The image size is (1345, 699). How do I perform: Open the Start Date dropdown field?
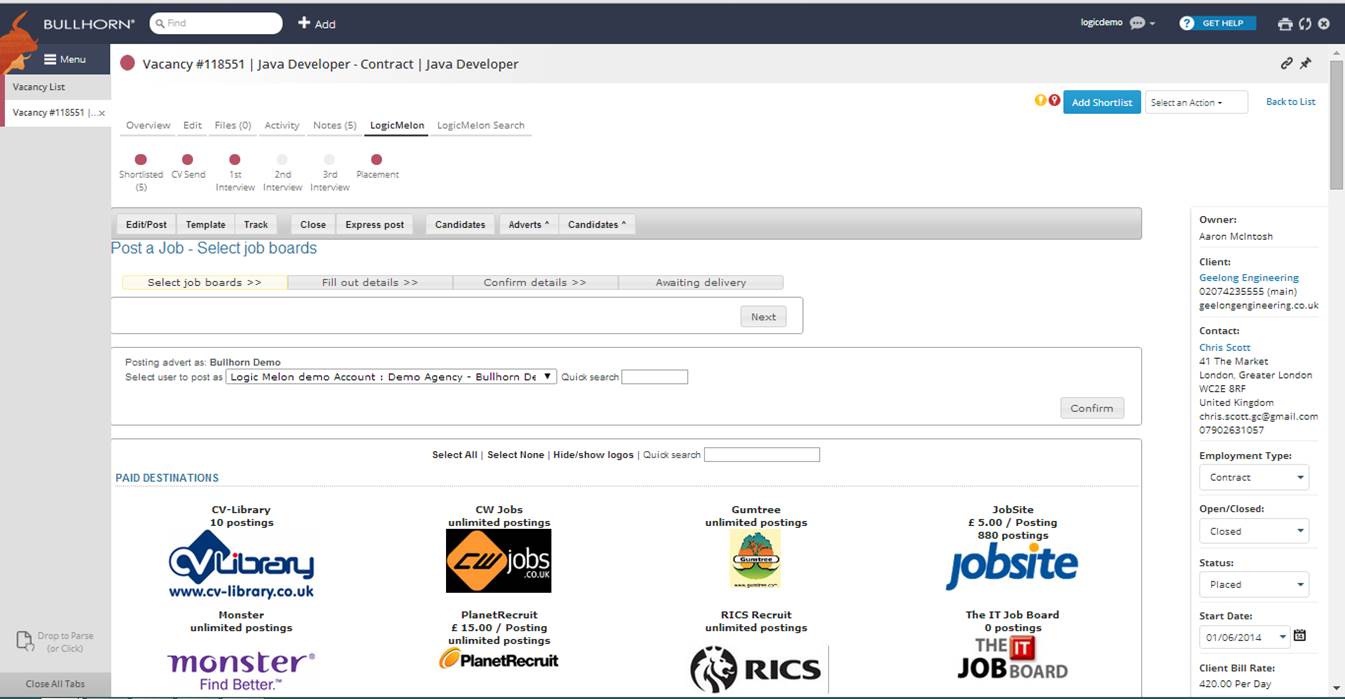click(1244, 636)
